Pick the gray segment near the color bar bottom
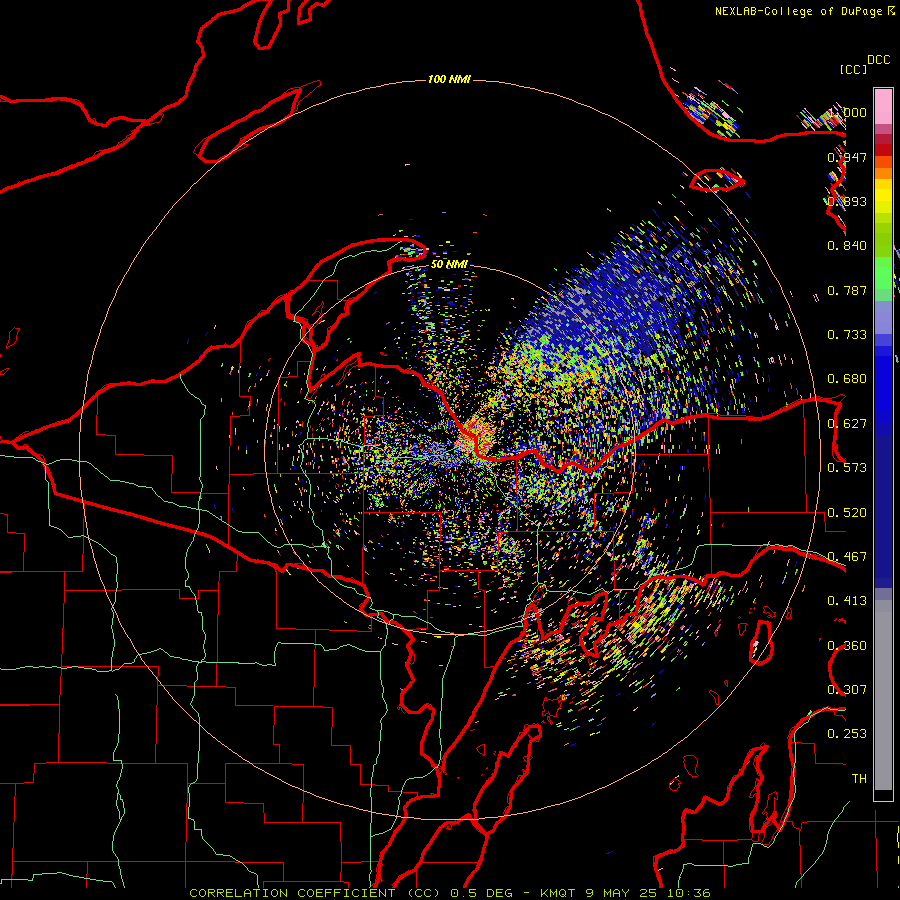Image resolution: width=900 pixels, height=900 pixels. click(x=883, y=695)
